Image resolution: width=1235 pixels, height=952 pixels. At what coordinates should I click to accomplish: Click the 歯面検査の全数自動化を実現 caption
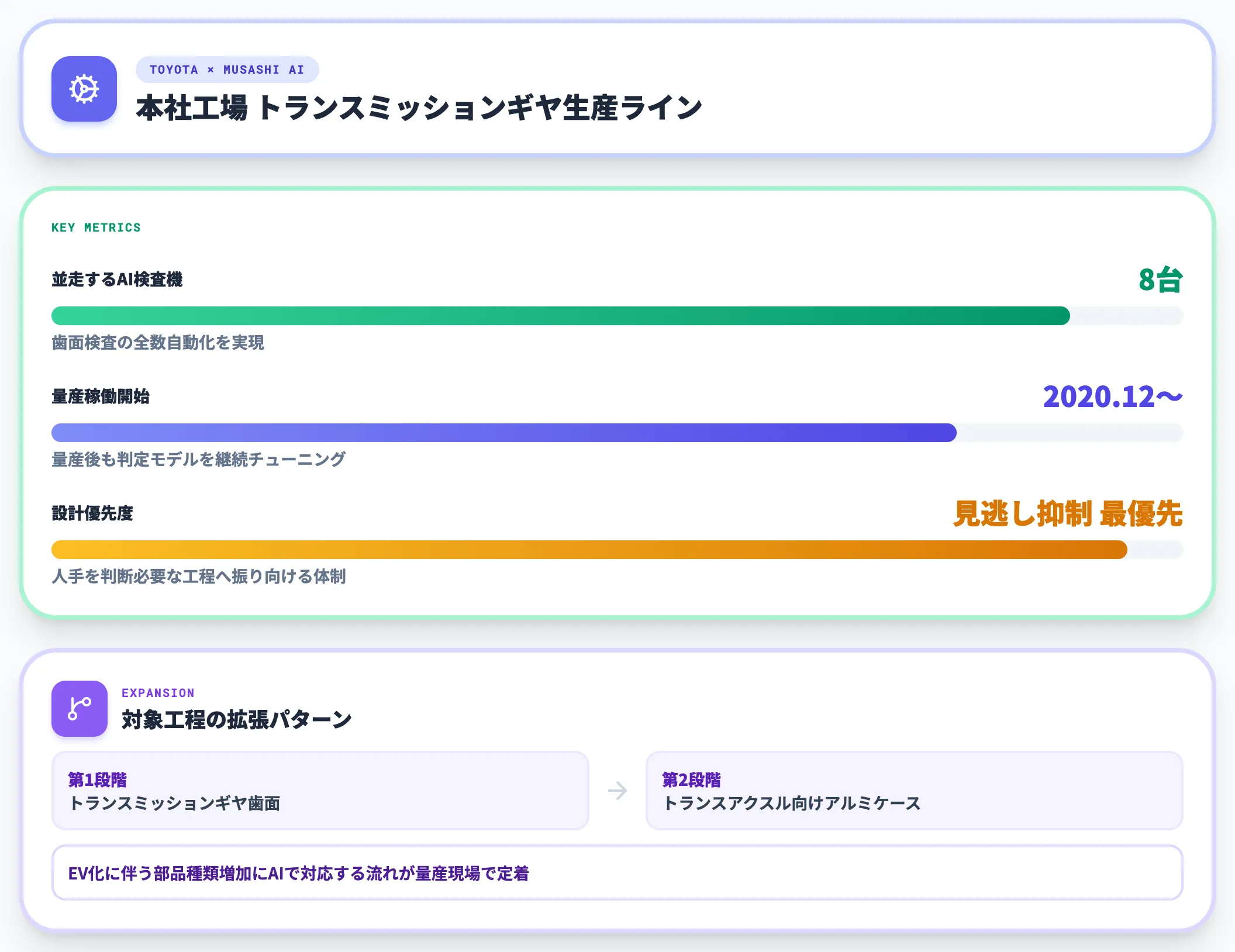tap(158, 343)
